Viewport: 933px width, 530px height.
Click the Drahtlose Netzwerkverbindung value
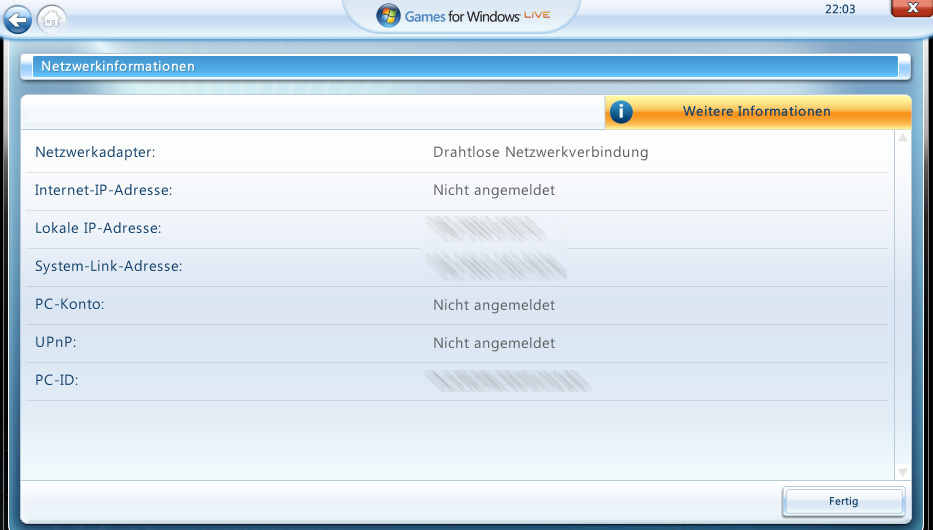[540, 152]
